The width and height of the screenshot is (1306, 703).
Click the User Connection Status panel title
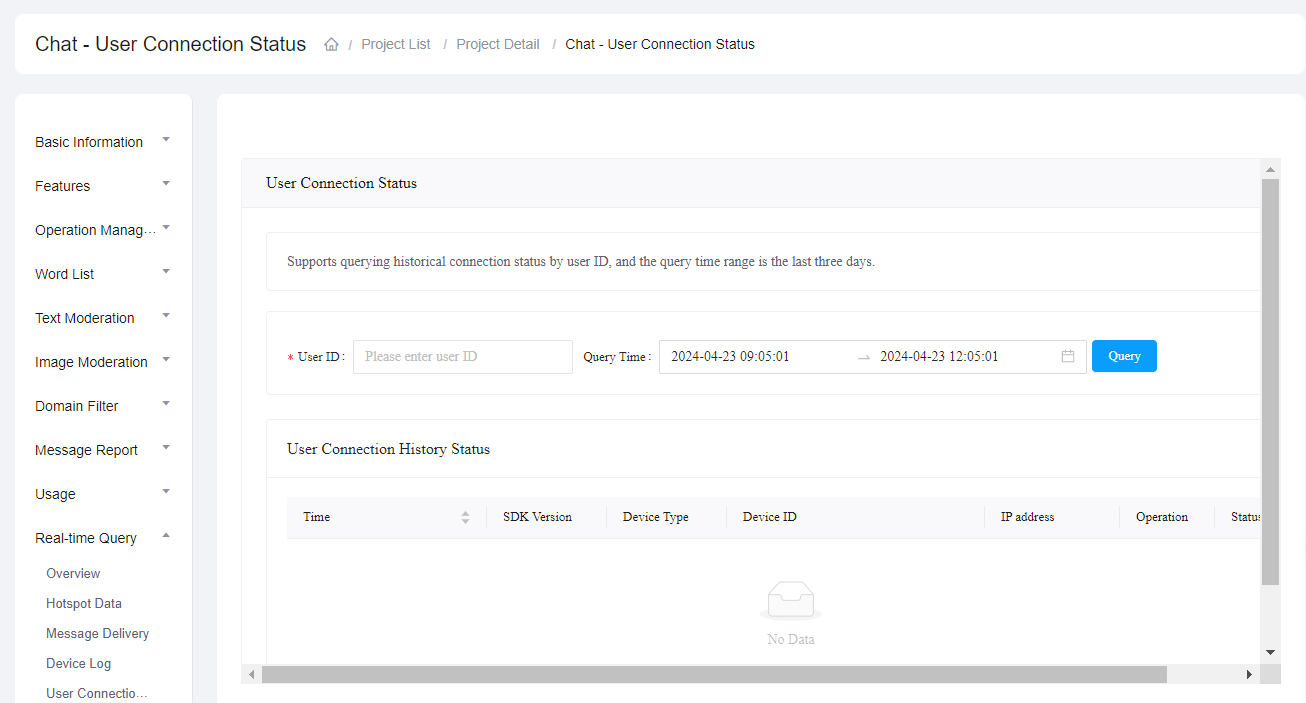[x=341, y=183]
